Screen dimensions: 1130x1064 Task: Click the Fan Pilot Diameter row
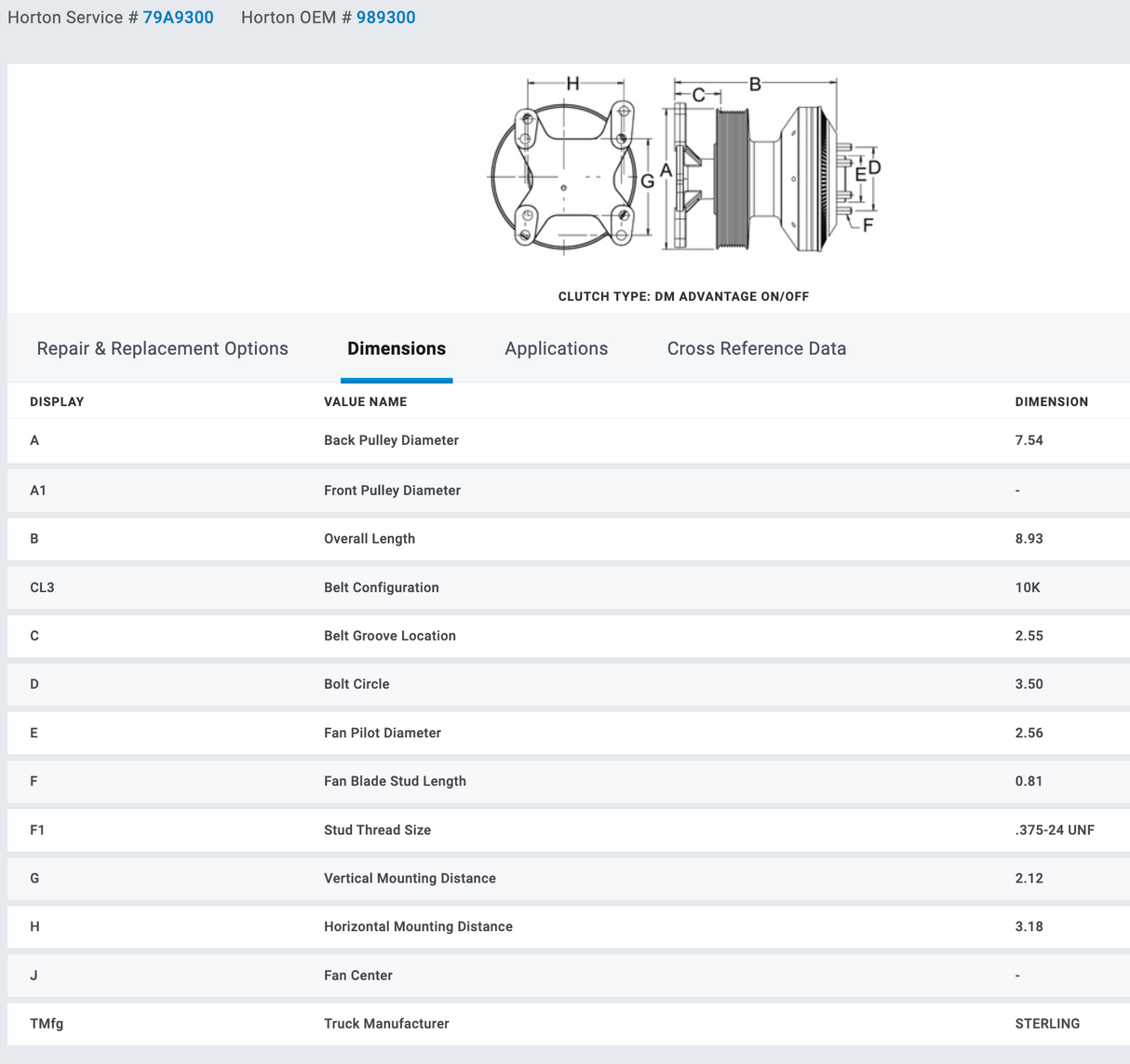383,733
